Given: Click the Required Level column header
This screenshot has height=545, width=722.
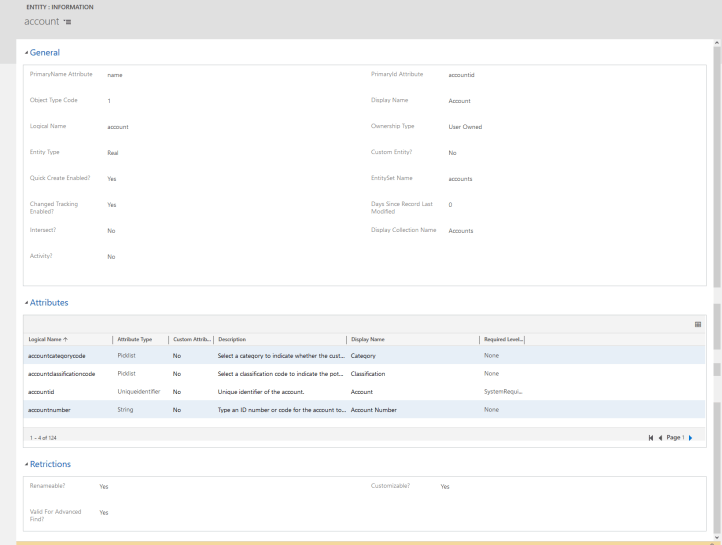Looking at the screenshot, I should [502, 339].
